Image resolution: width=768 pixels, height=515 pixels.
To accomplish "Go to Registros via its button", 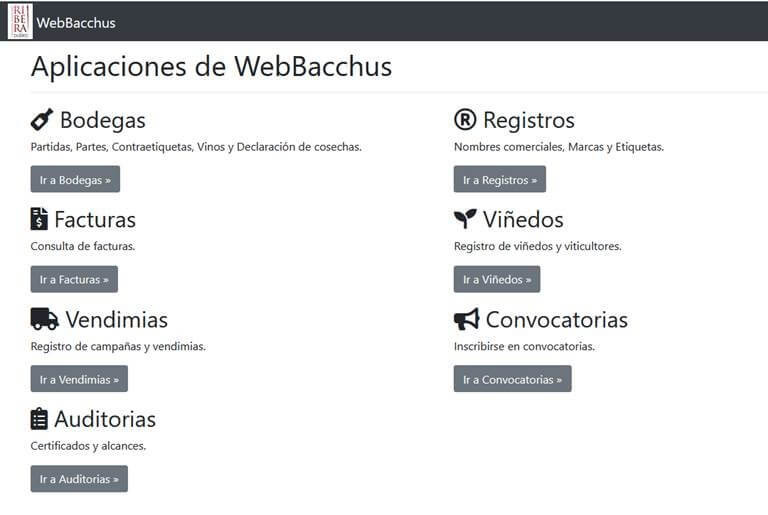I will [500, 179].
